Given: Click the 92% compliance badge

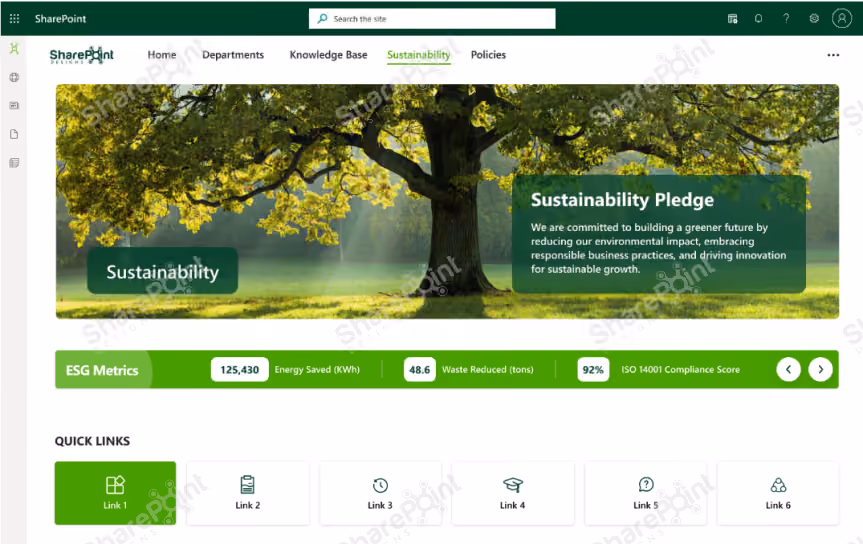Looking at the screenshot, I should [593, 369].
